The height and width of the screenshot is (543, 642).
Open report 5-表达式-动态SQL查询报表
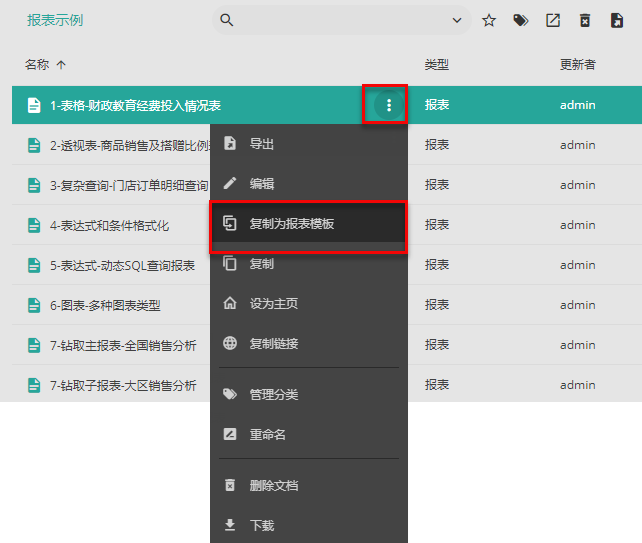point(122,266)
